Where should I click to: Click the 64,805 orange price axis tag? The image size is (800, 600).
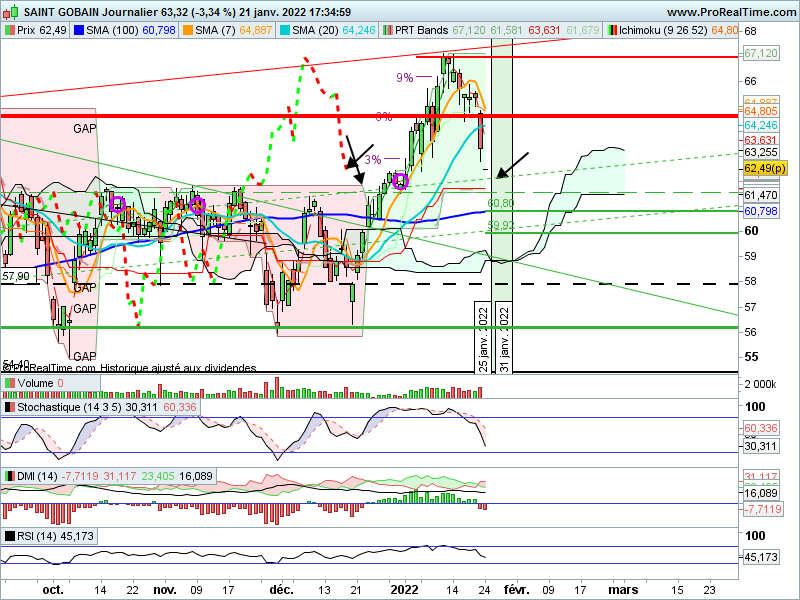click(761, 111)
